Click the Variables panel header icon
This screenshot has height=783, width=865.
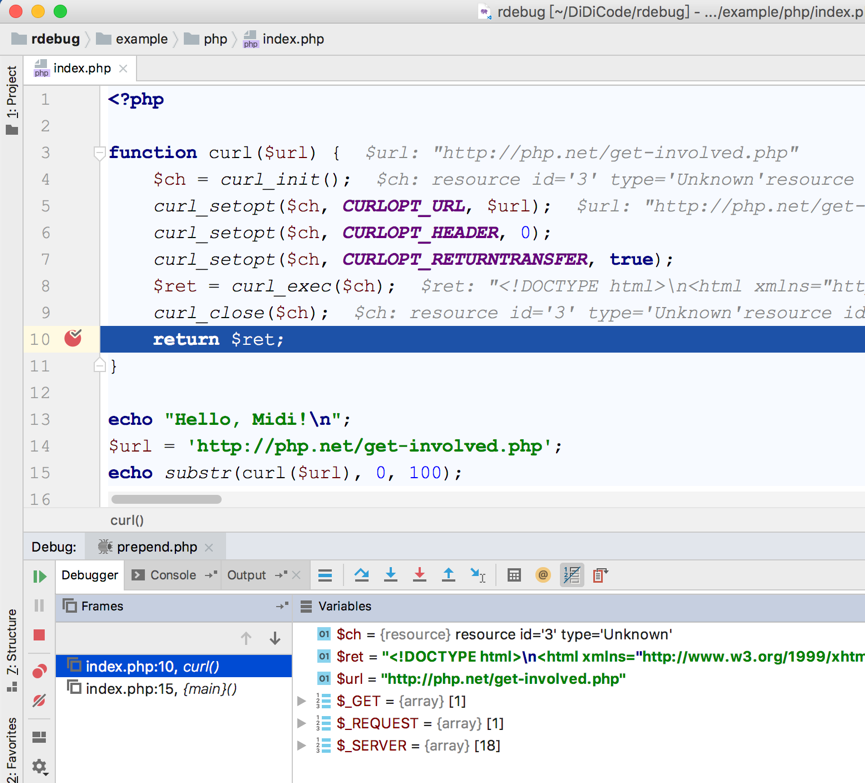[306, 606]
